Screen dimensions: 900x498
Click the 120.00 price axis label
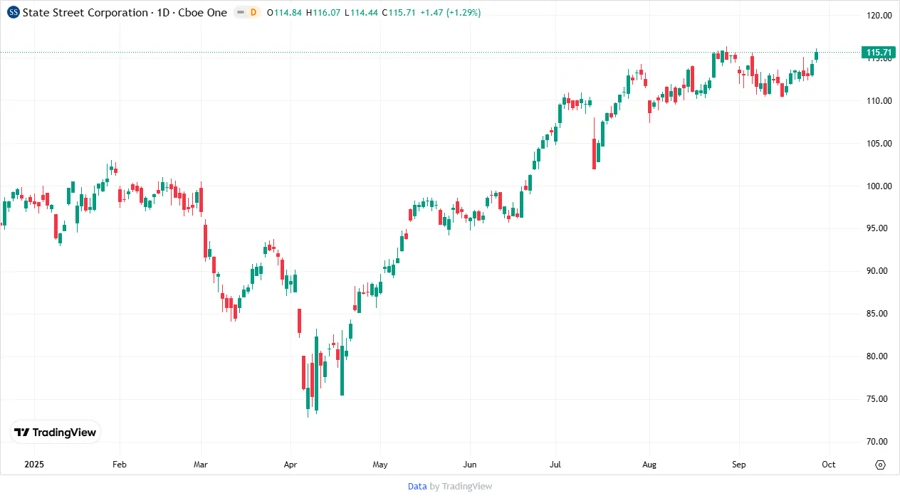(x=879, y=15)
